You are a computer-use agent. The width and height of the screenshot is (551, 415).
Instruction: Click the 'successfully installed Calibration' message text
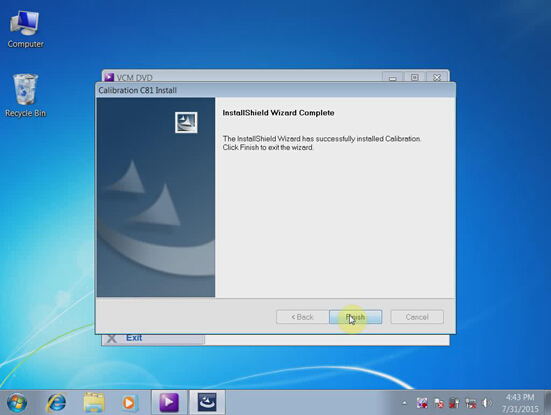tap(322, 143)
